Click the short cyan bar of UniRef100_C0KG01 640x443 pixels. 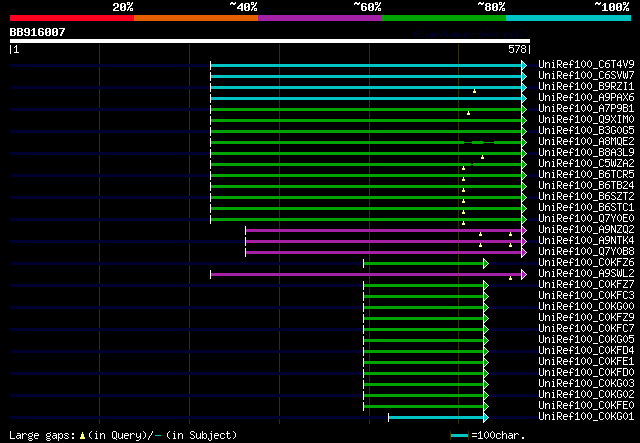point(436,418)
